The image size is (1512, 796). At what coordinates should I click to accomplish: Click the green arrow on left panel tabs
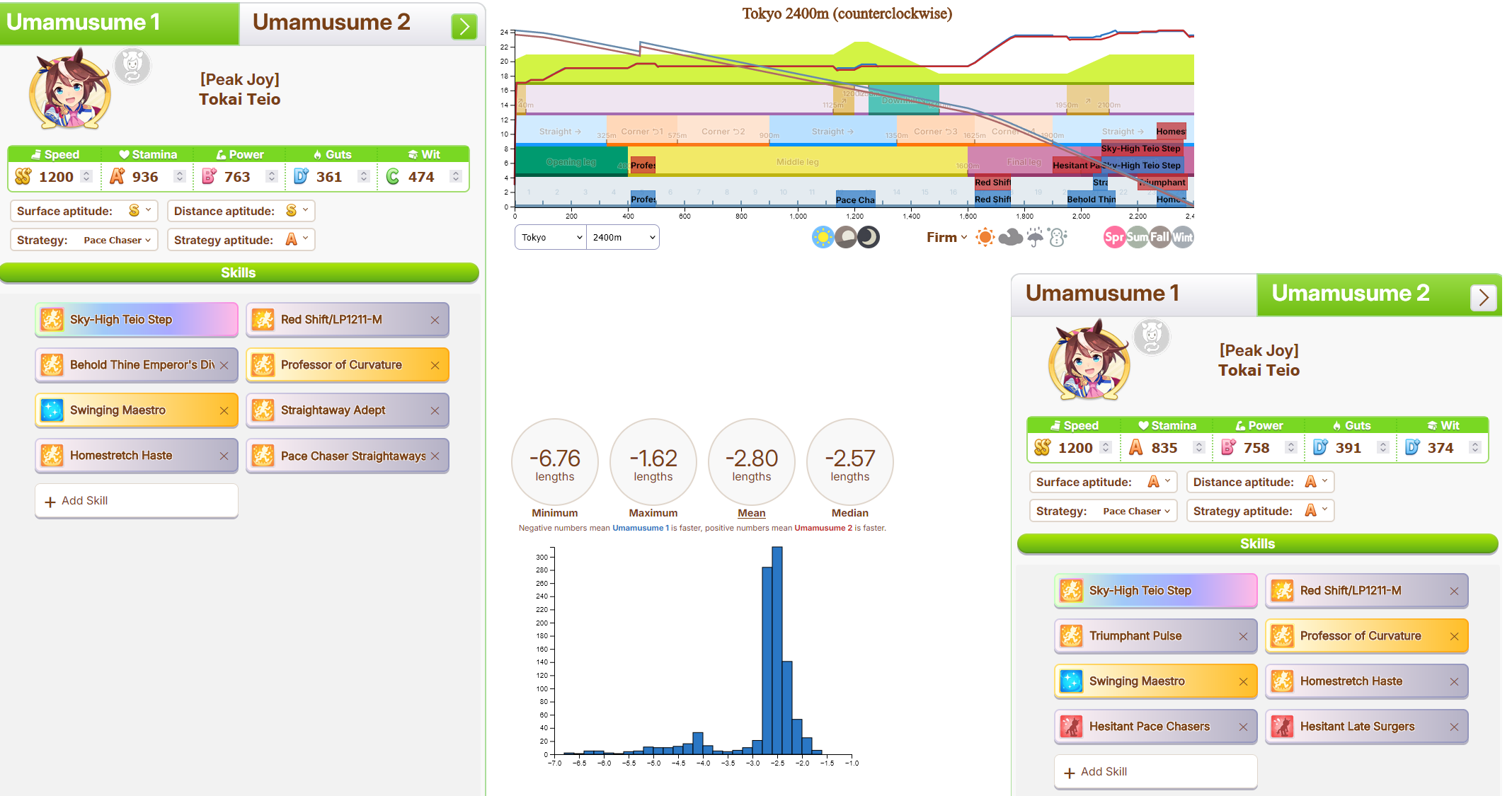click(464, 27)
